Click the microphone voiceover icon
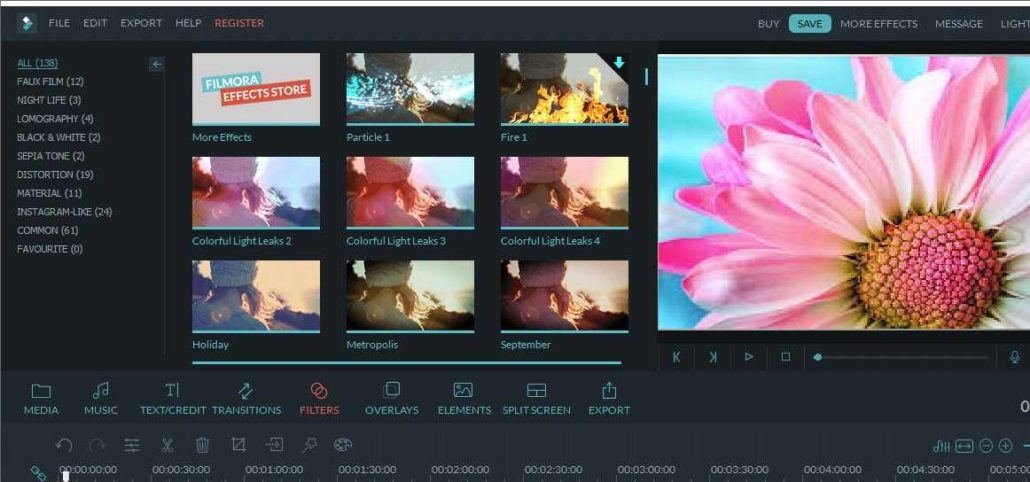The height and width of the screenshot is (482, 1030). point(1015,357)
